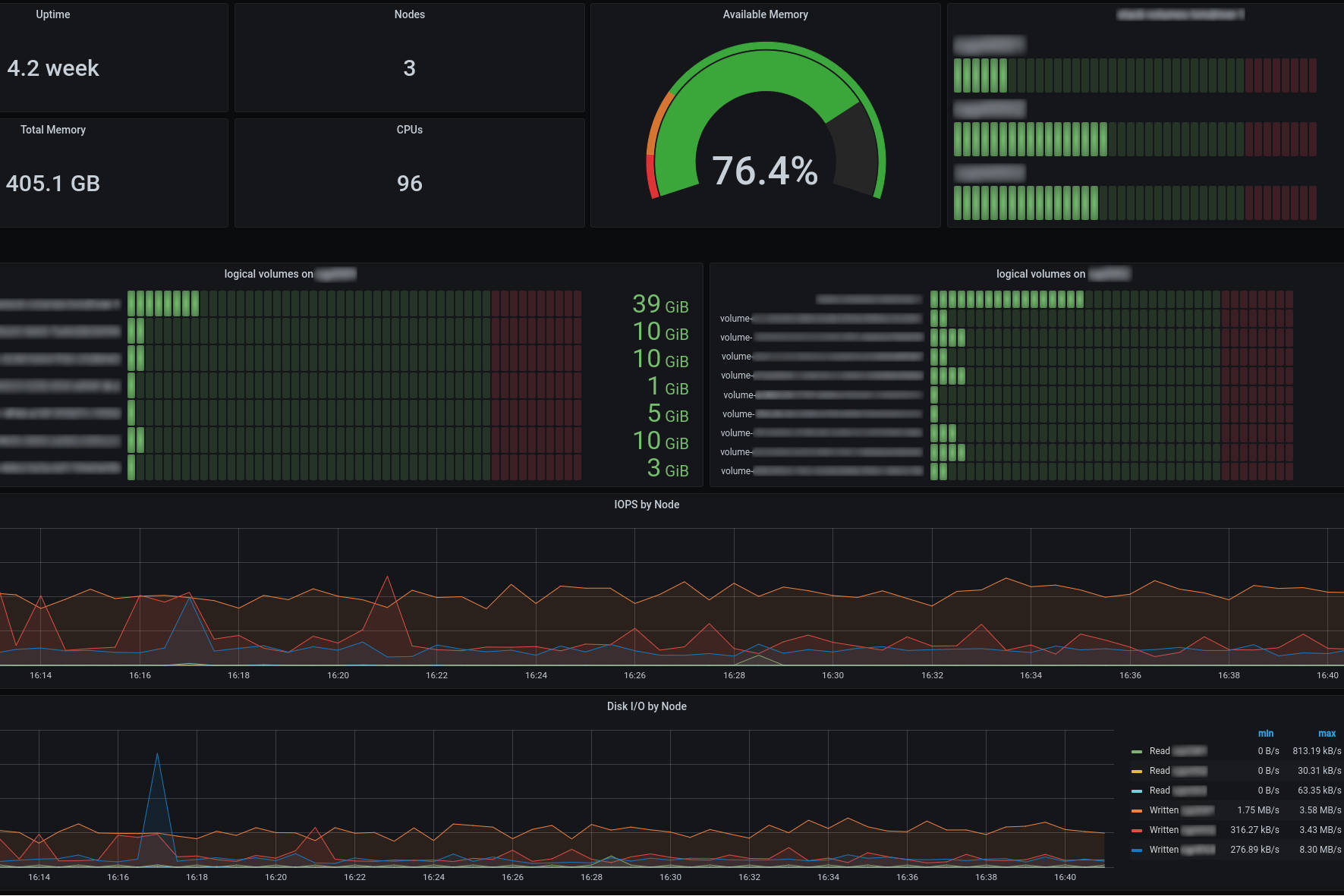Click the bar gauge of the 39 GiB volume
Image resolution: width=1344 pixels, height=896 pixels.
click(x=354, y=303)
